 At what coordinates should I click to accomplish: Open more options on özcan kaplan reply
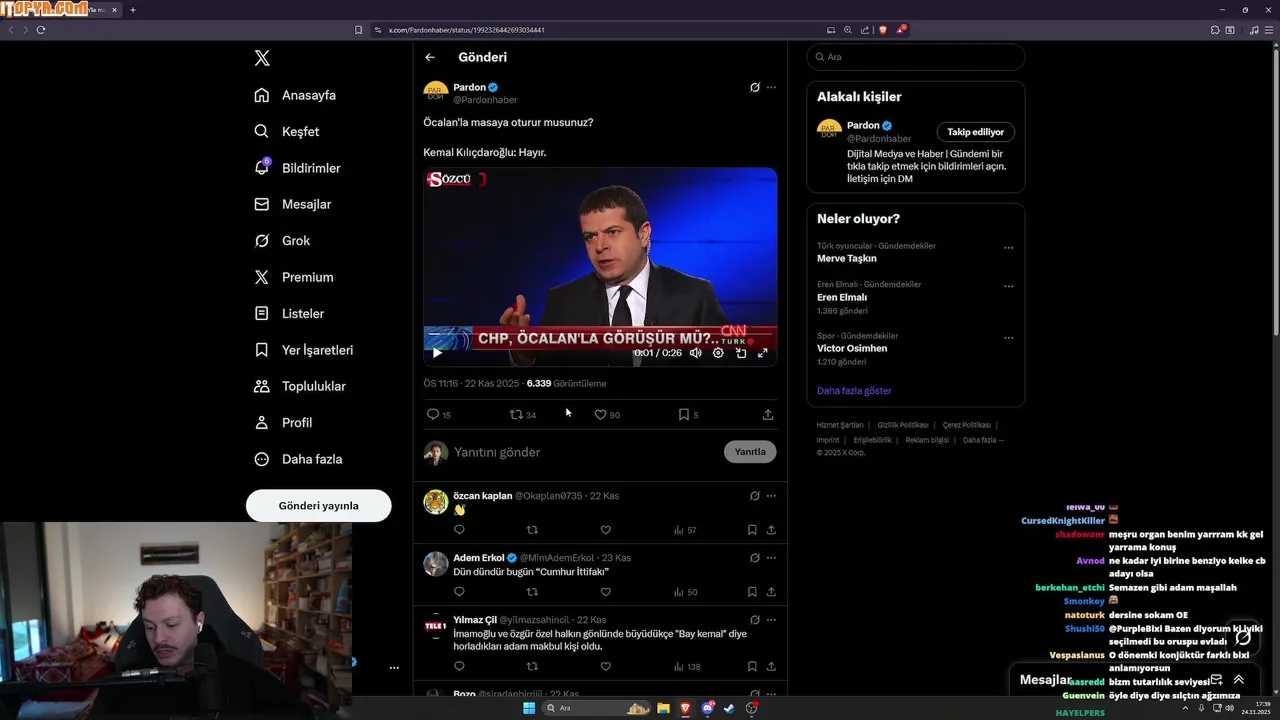pos(771,496)
